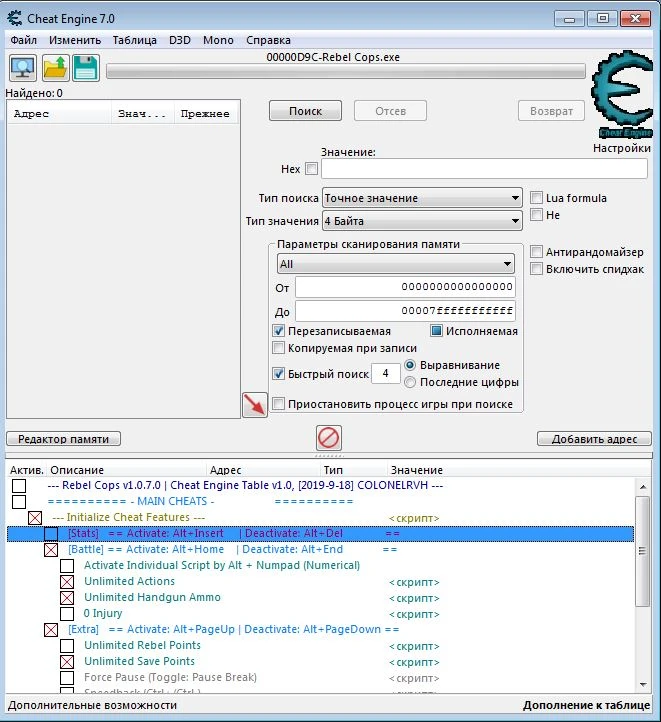Click the scan progress bar

tap(346, 71)
